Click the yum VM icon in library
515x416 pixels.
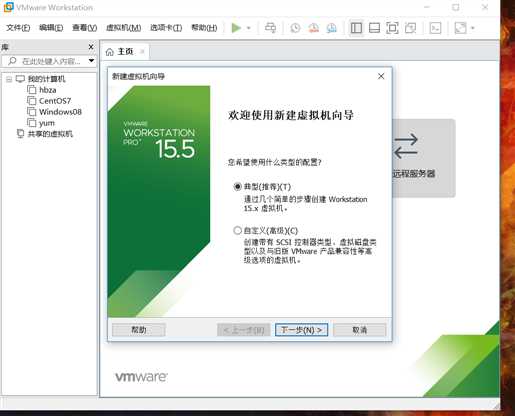click(x=32, y=123)
